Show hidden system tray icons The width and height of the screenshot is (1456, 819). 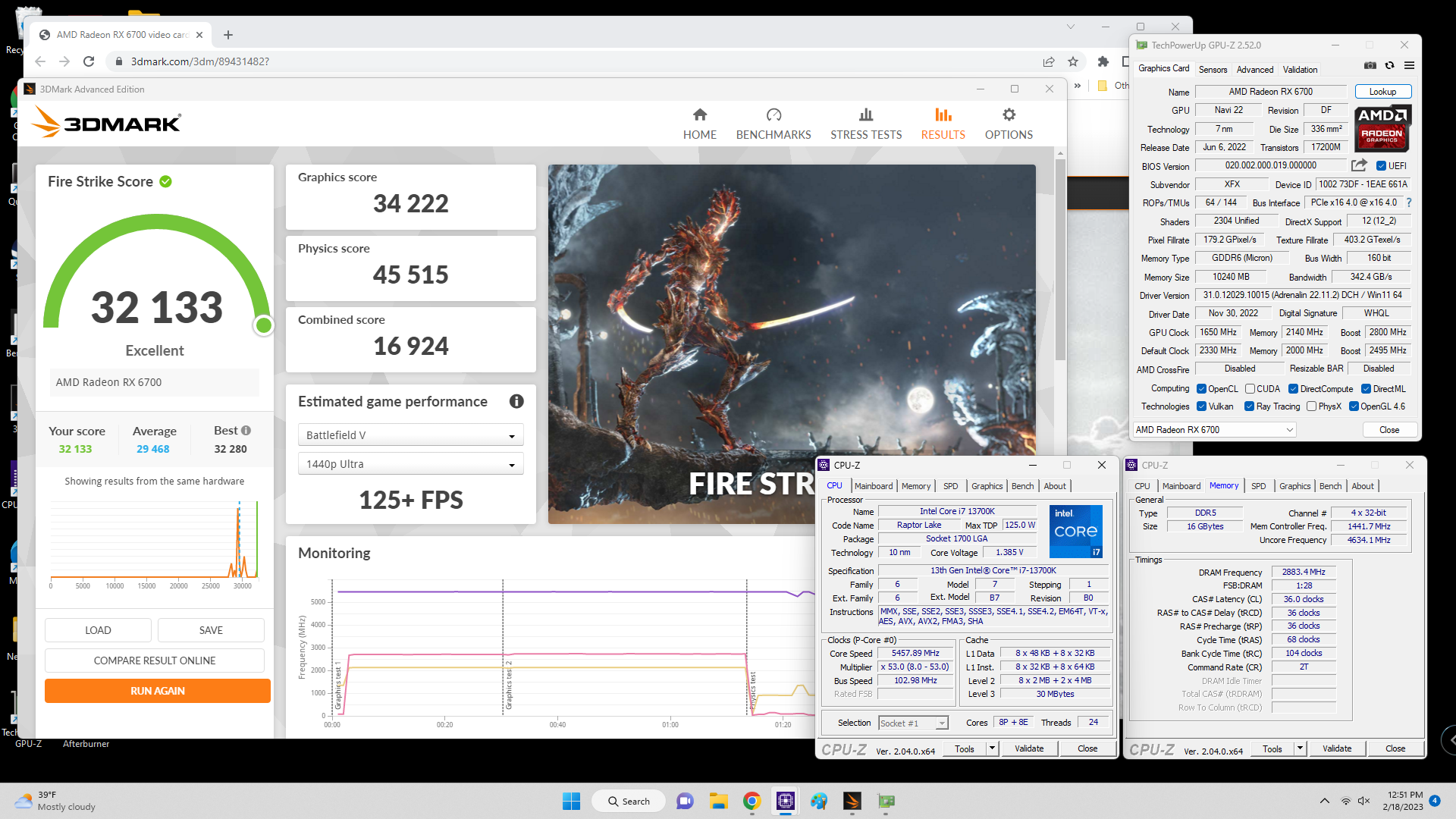pos(1324,801)
